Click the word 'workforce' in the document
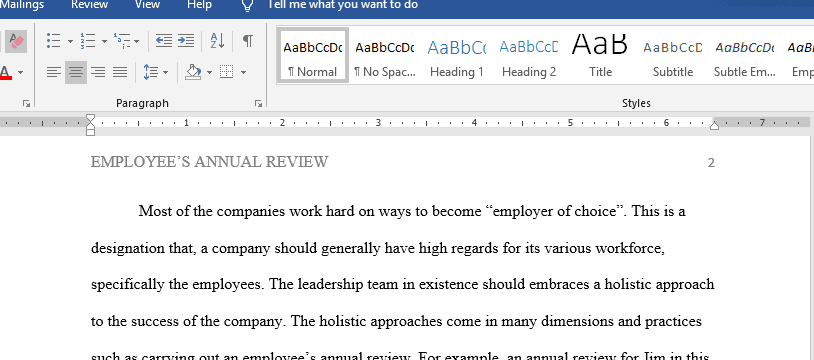Image resolution: width=814 pixels, height=360 pixels. tap(629, 248)
